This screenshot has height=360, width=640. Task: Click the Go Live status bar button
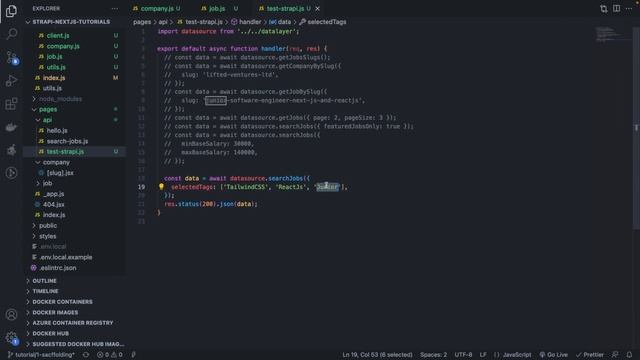coord(553,355)
